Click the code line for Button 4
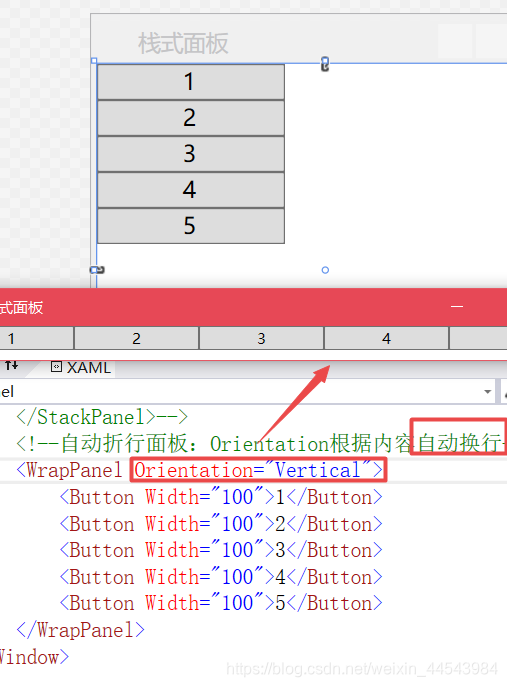 (x=221, y=577)
